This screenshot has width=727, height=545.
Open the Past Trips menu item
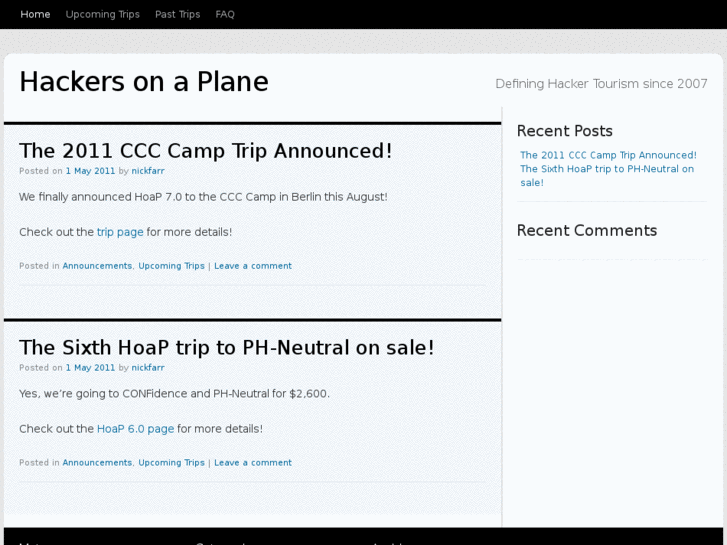click(177, 14)
